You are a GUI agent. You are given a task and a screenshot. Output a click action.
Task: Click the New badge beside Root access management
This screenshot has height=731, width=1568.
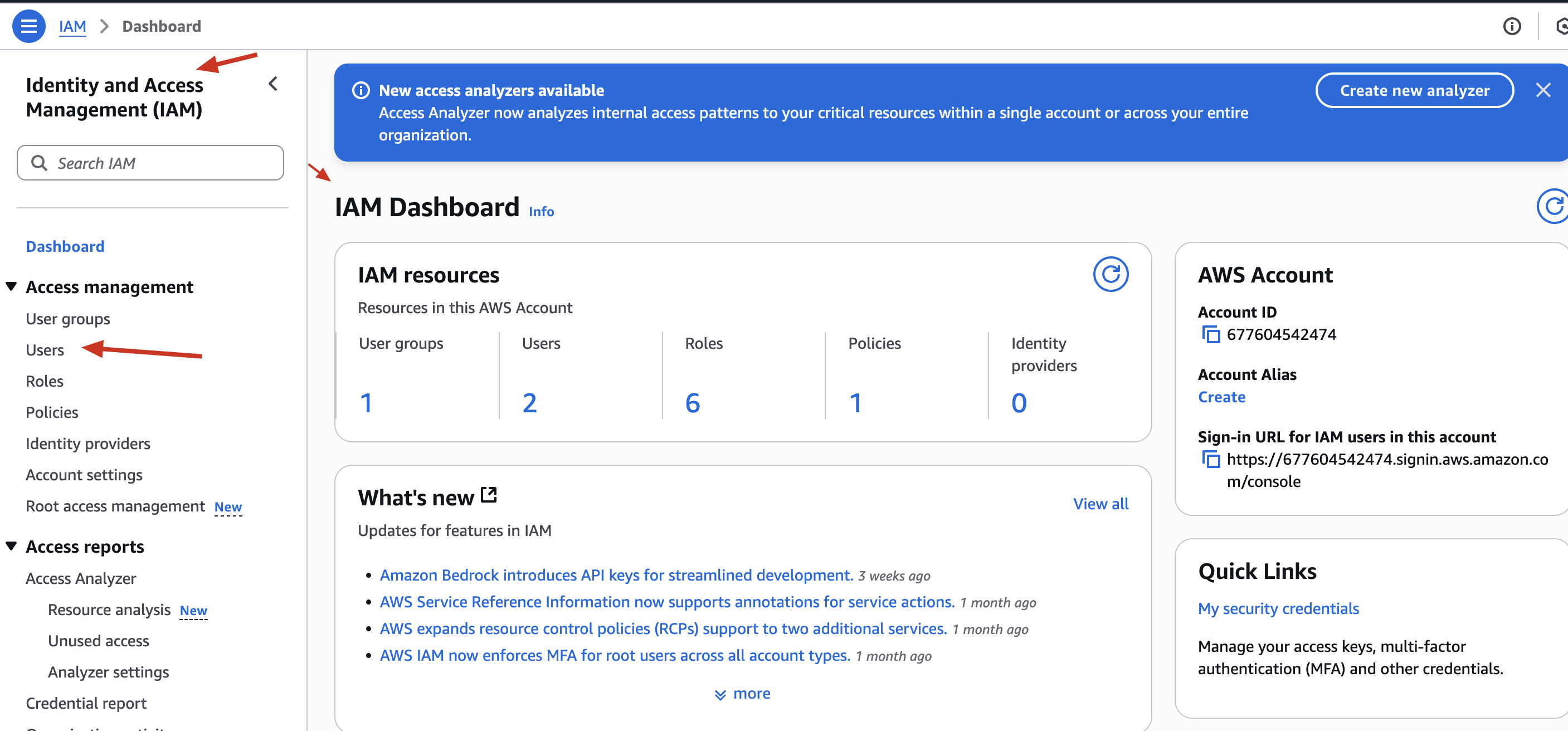(228, 506)
